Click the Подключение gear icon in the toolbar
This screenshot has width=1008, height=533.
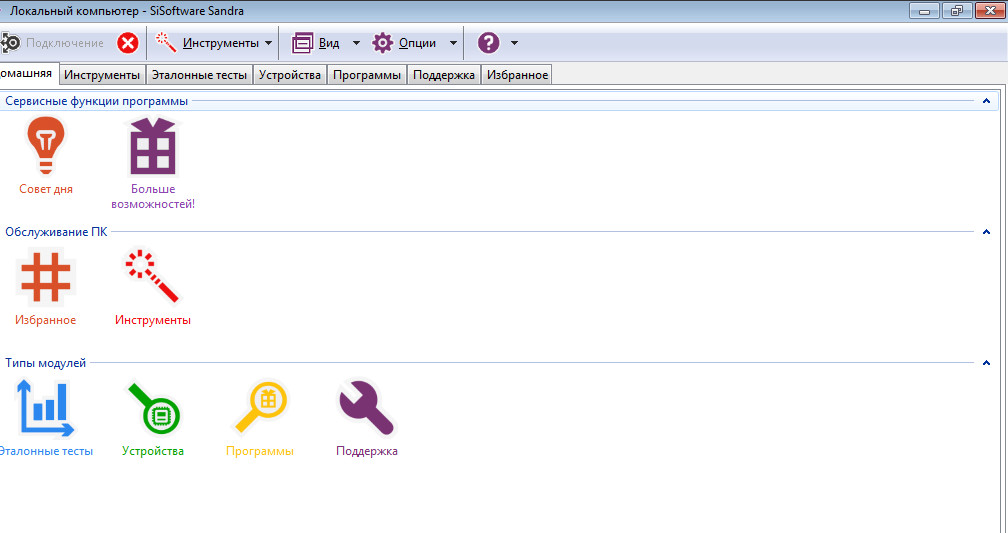[x=10, y=43]
